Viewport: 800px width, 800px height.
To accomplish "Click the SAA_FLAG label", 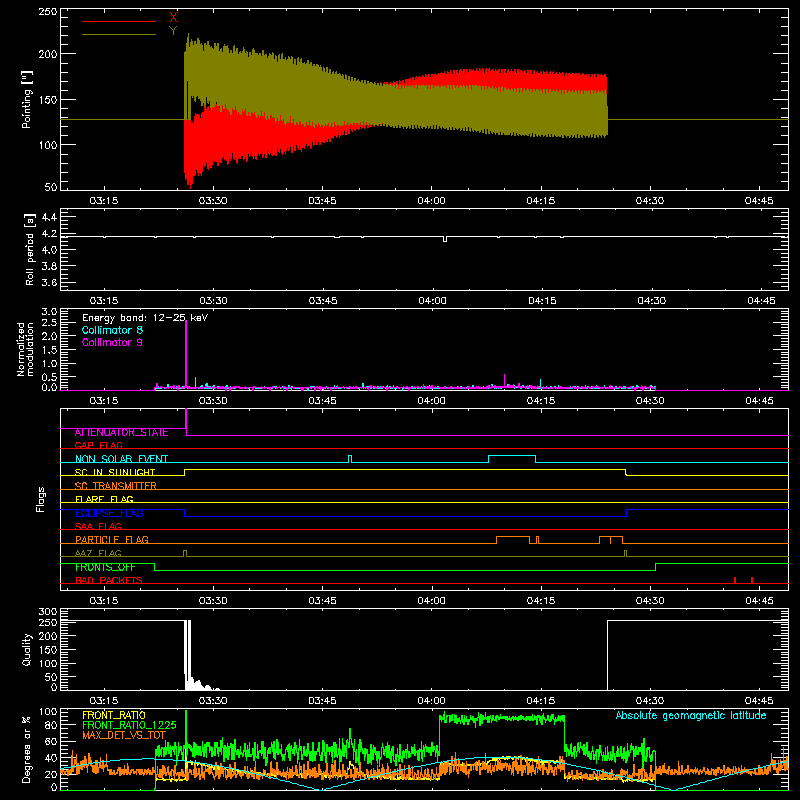I will (98, 526).
